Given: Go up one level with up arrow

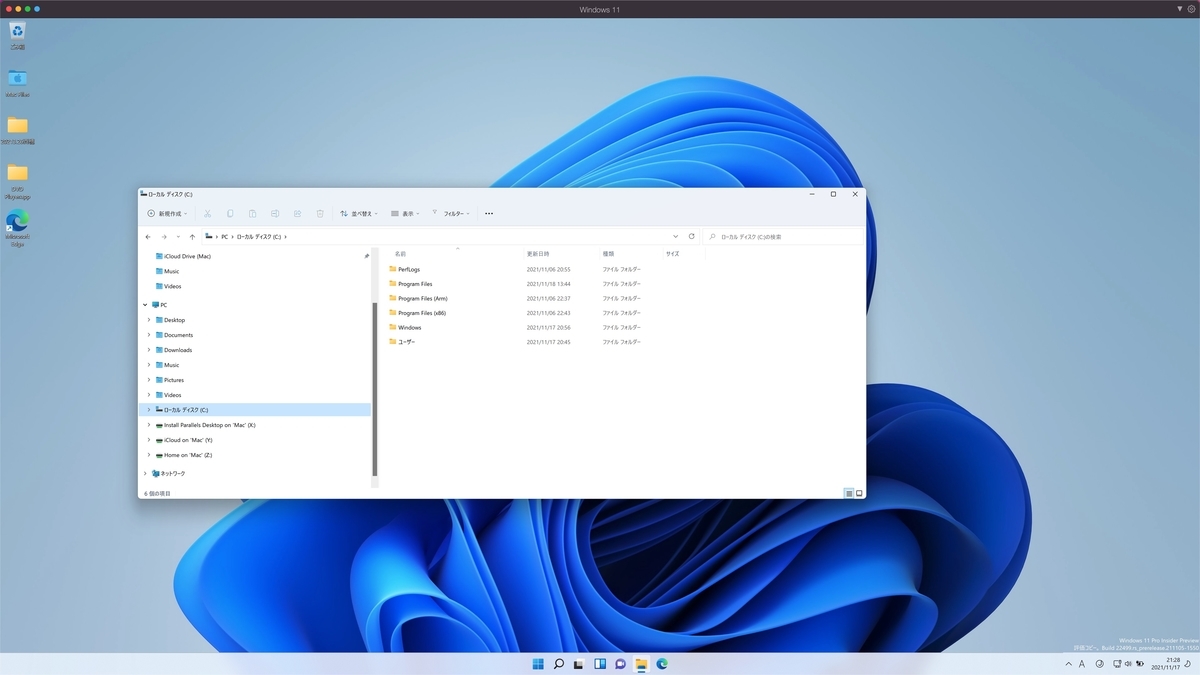Looking at the screenshot, I should pos(192,237).
